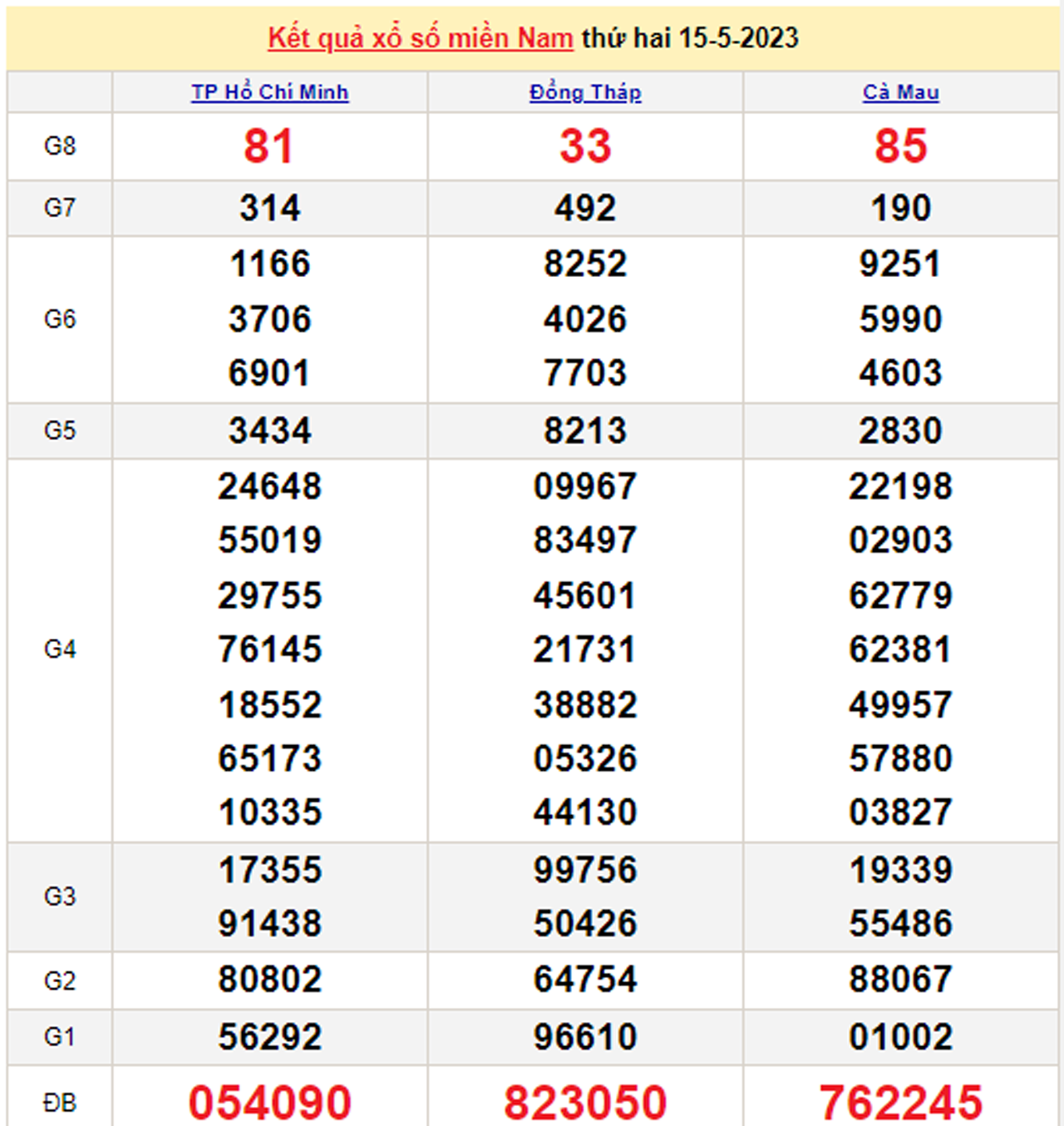The height and width of the screenshot is (1126, 1064).
Task: Select the G3 row label
Action: (x=60, y=896)
